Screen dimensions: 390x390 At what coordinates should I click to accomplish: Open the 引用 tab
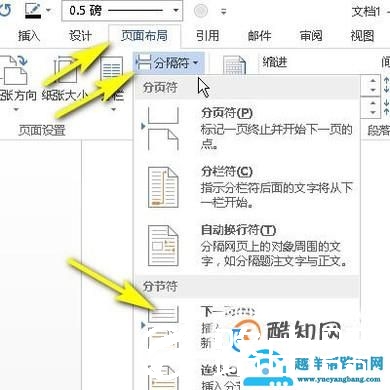tap(207, 35)
